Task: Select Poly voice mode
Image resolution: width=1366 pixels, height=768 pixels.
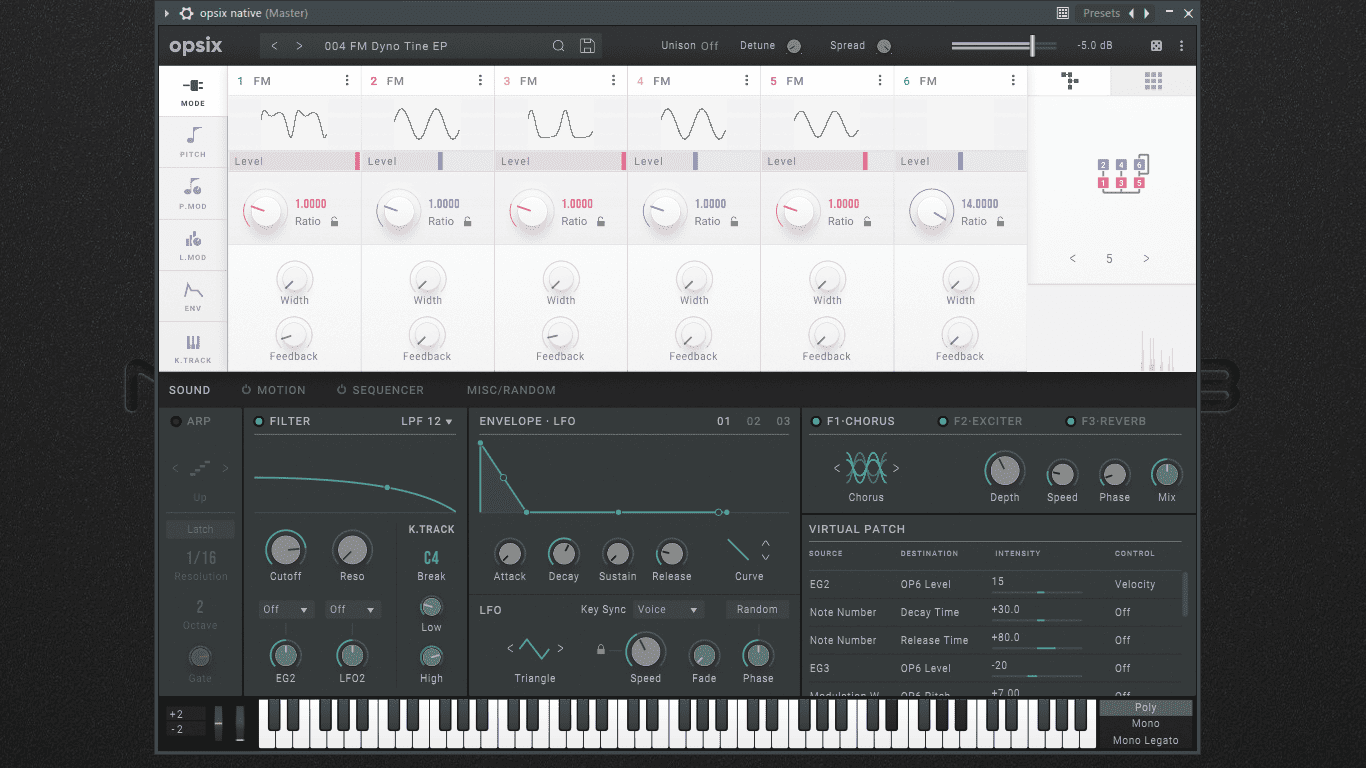Action: coord(1146,708)
